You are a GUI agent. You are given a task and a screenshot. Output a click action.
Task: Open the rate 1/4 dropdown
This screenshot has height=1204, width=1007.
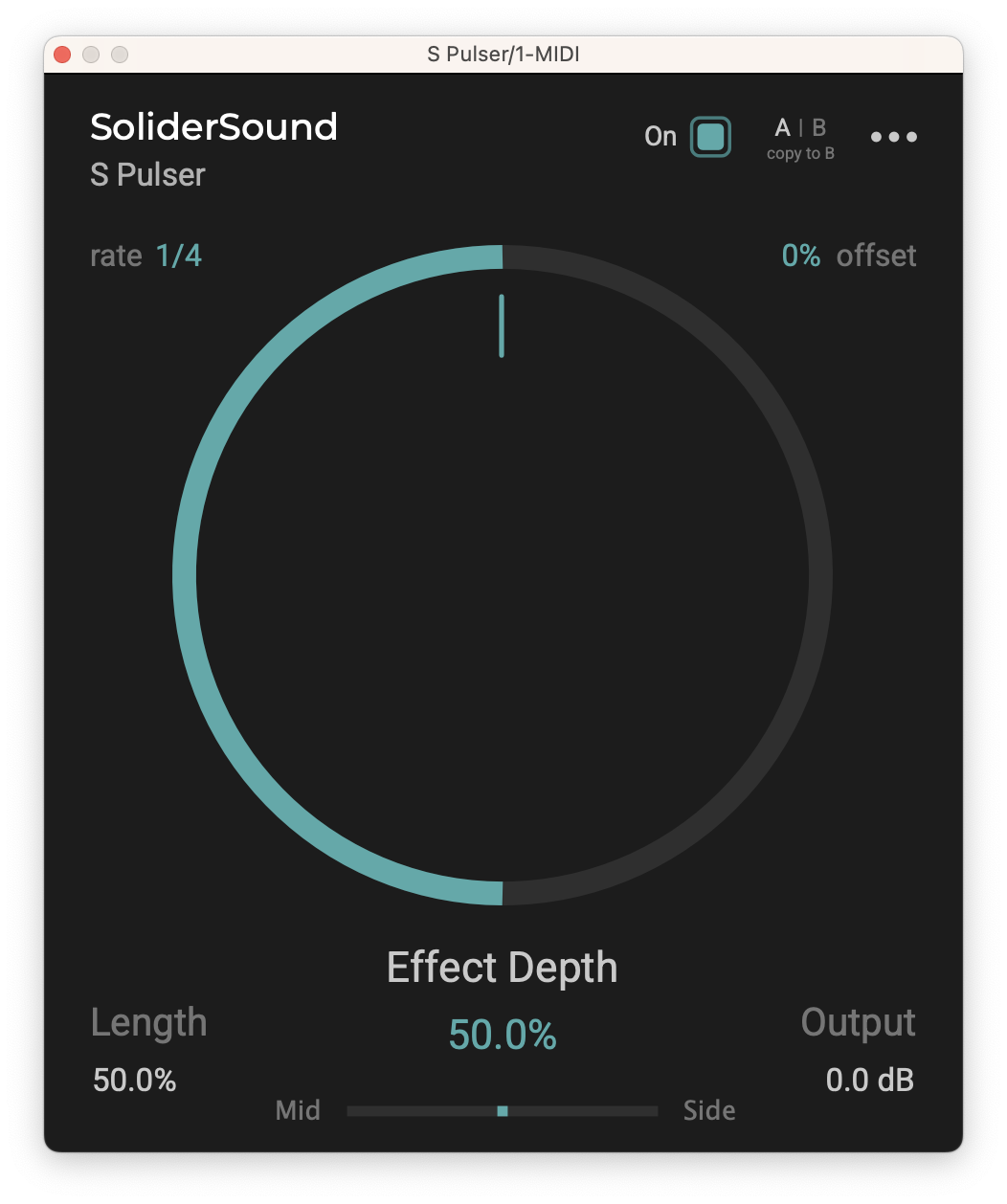179,256
